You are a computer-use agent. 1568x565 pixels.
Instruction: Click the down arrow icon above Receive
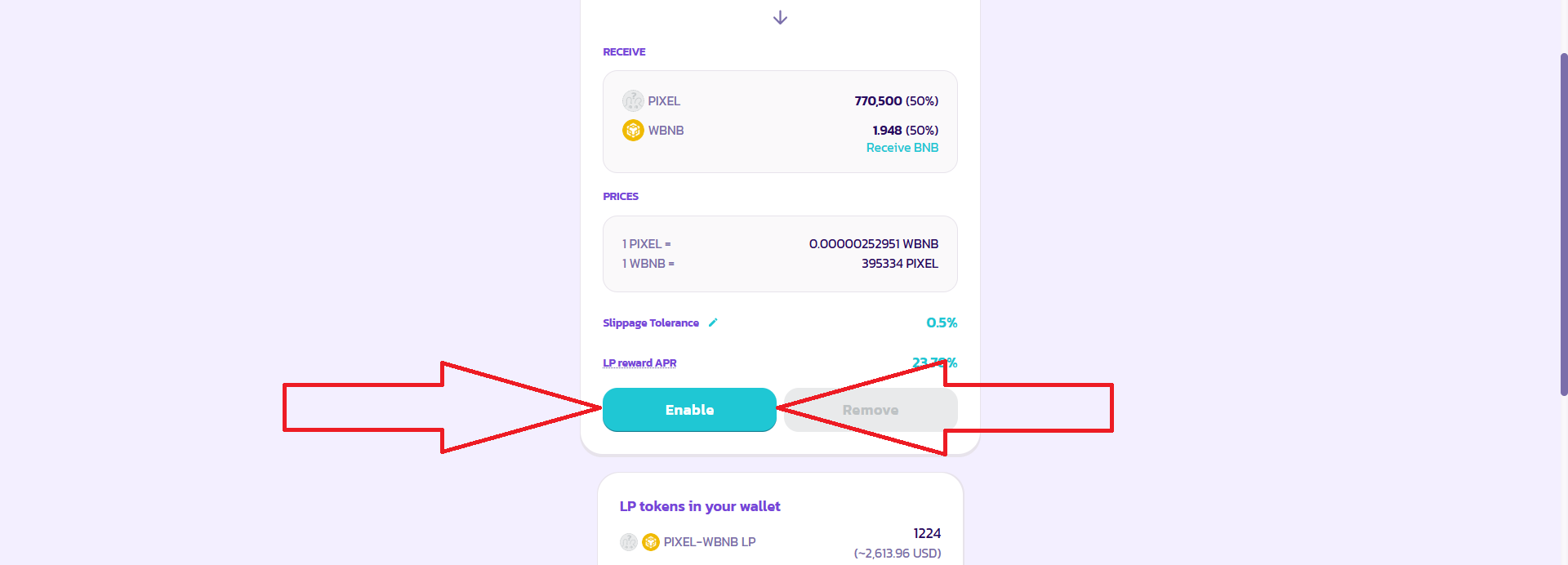pyautogui.click(x=780, y=18)
